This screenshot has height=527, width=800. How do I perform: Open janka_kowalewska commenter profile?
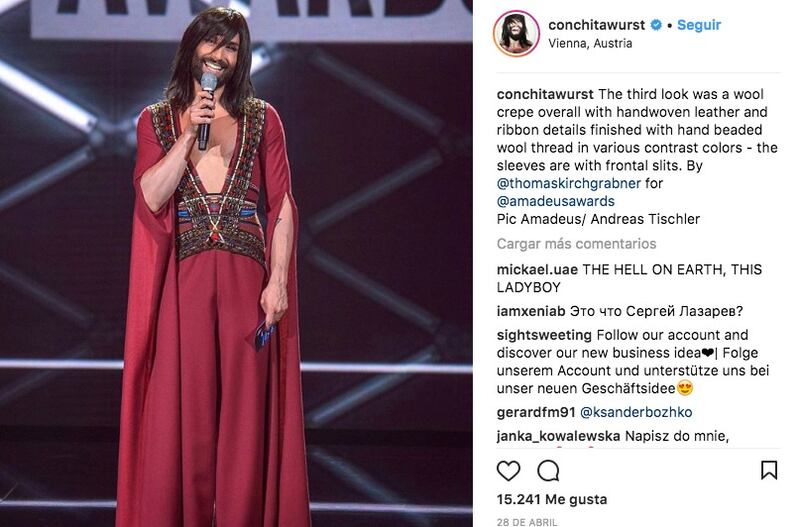click(558, 436)
